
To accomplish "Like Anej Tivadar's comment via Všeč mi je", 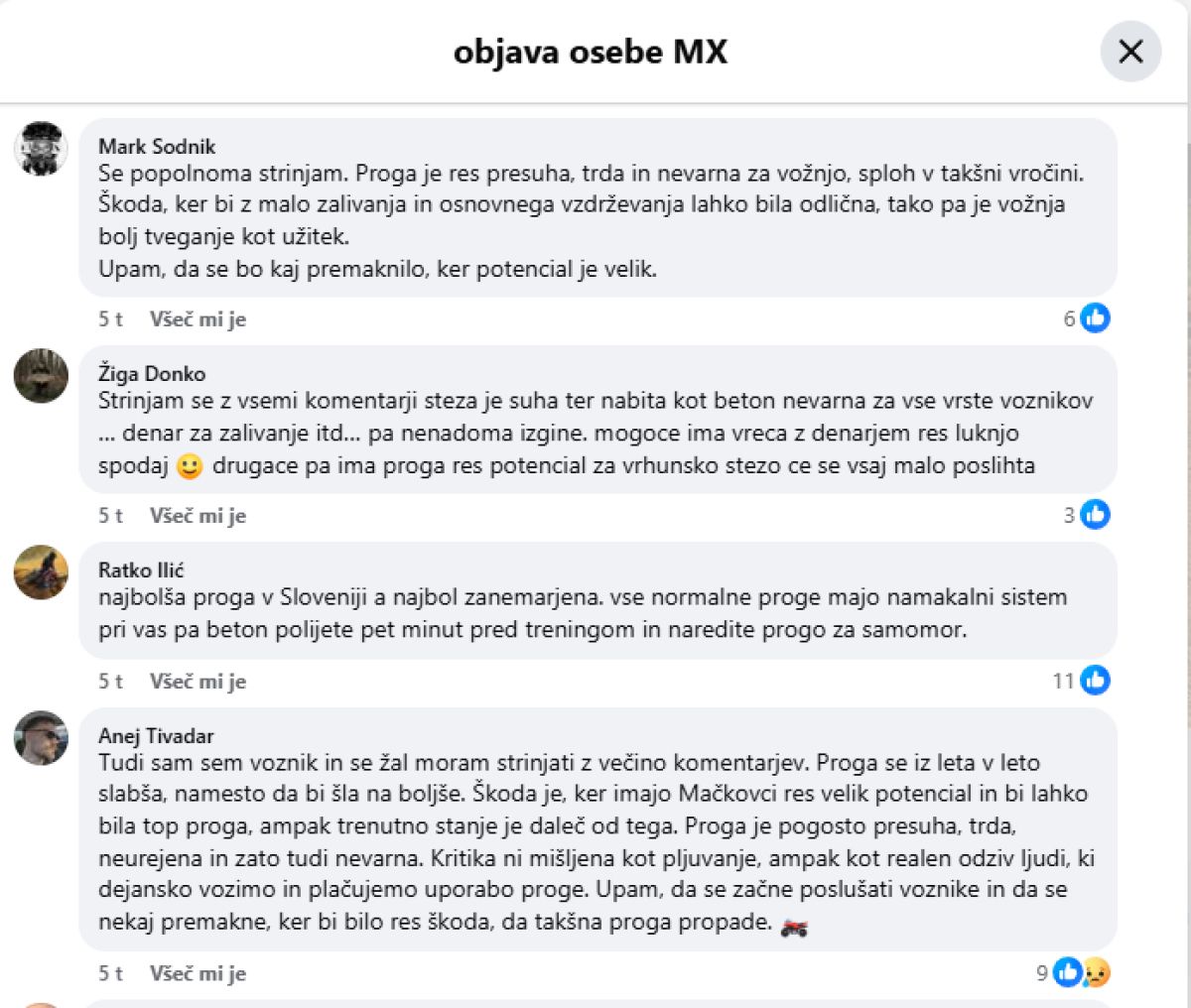I will pyautogui.click(x=198, y=973).
